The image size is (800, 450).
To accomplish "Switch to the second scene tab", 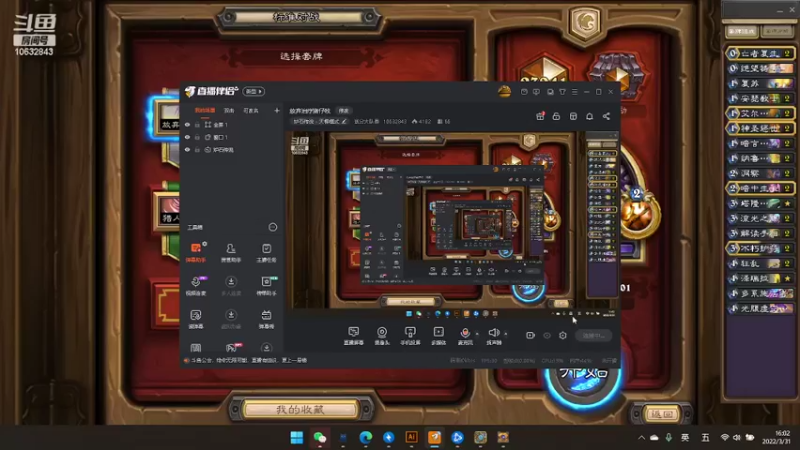I will click(229, 110).
